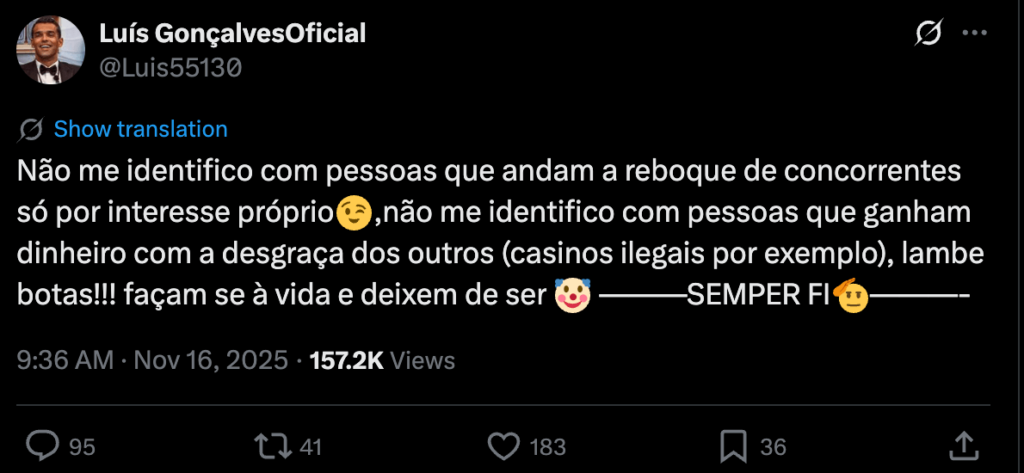
Task: Like the post with the heart icon
Action: pos(507,445)
